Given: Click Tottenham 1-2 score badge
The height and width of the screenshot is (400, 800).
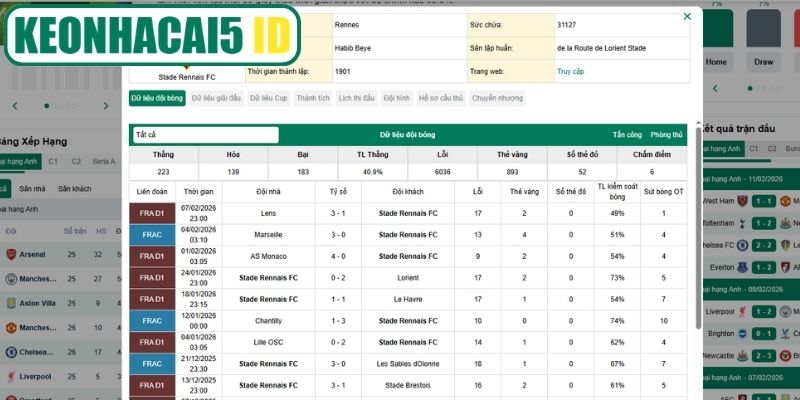Looking at the screenshot, I should (763, 223).
